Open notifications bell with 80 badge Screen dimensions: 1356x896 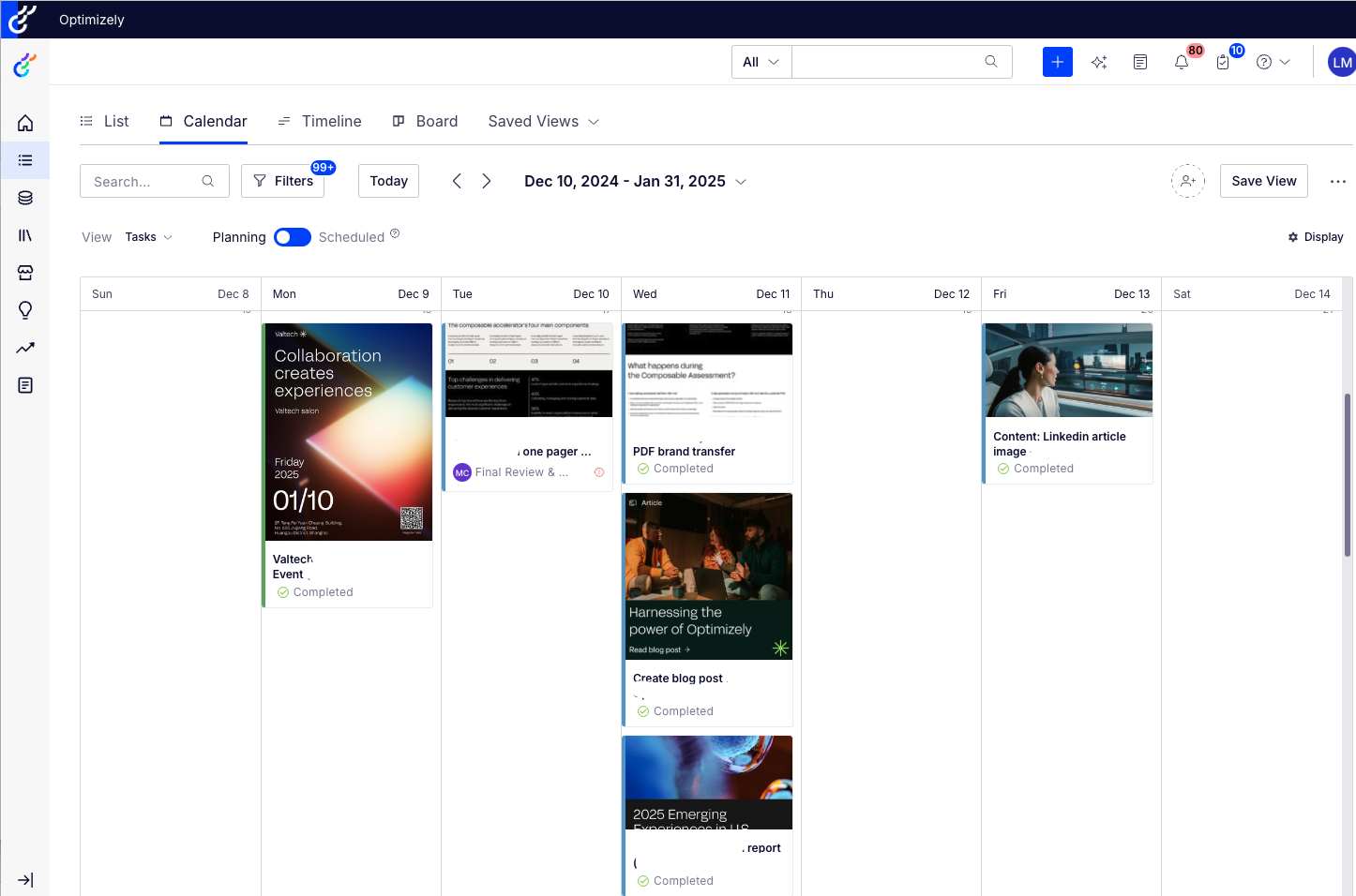1182,62
